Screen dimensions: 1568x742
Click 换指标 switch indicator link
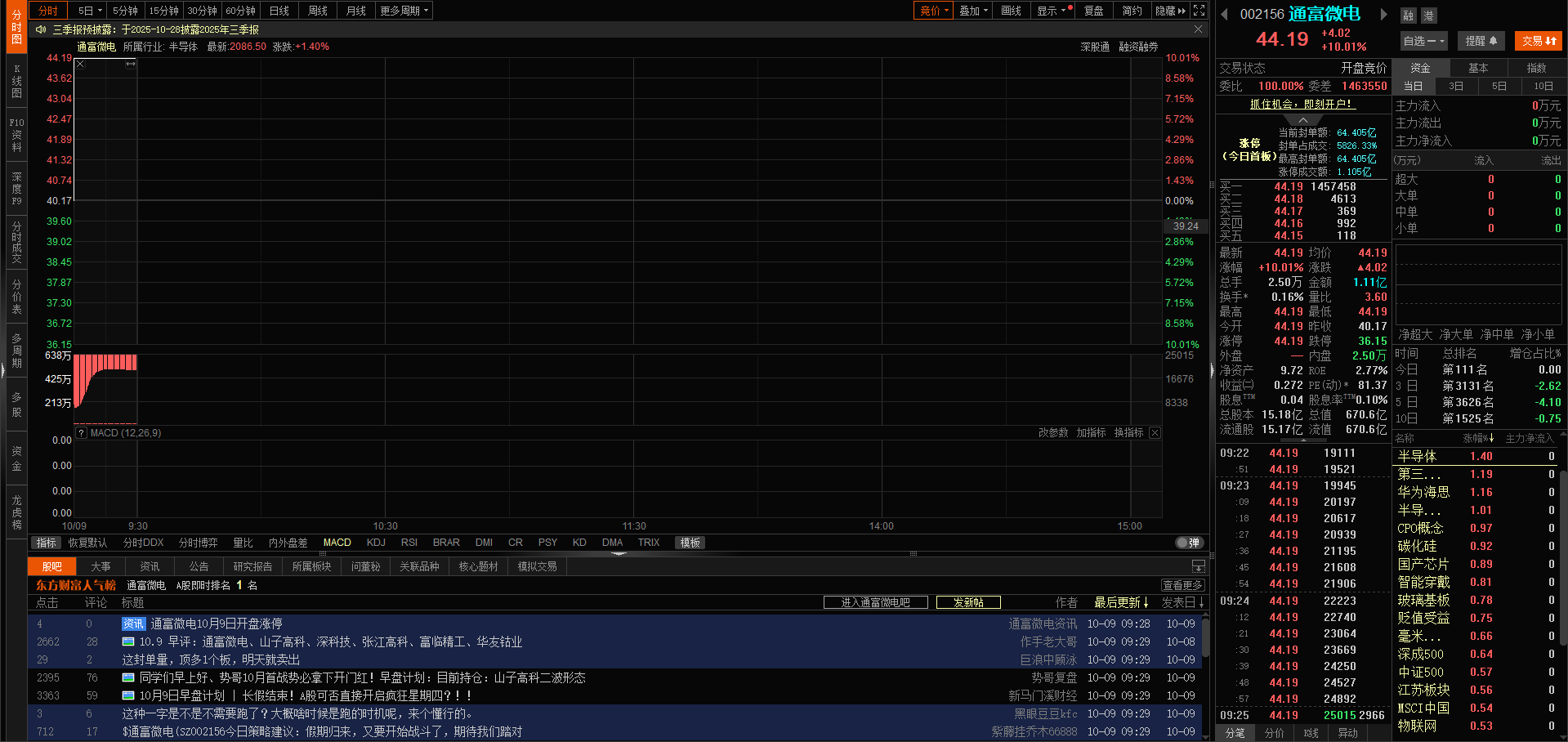1128,433
